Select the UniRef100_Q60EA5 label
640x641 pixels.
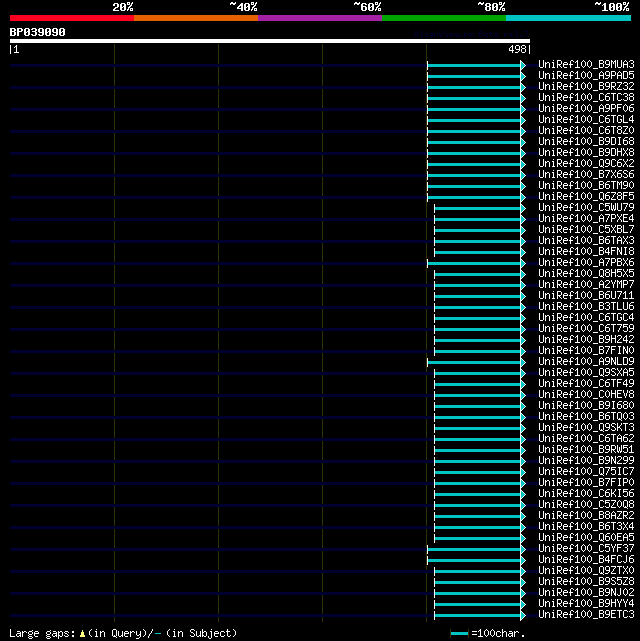click(586, 538)
